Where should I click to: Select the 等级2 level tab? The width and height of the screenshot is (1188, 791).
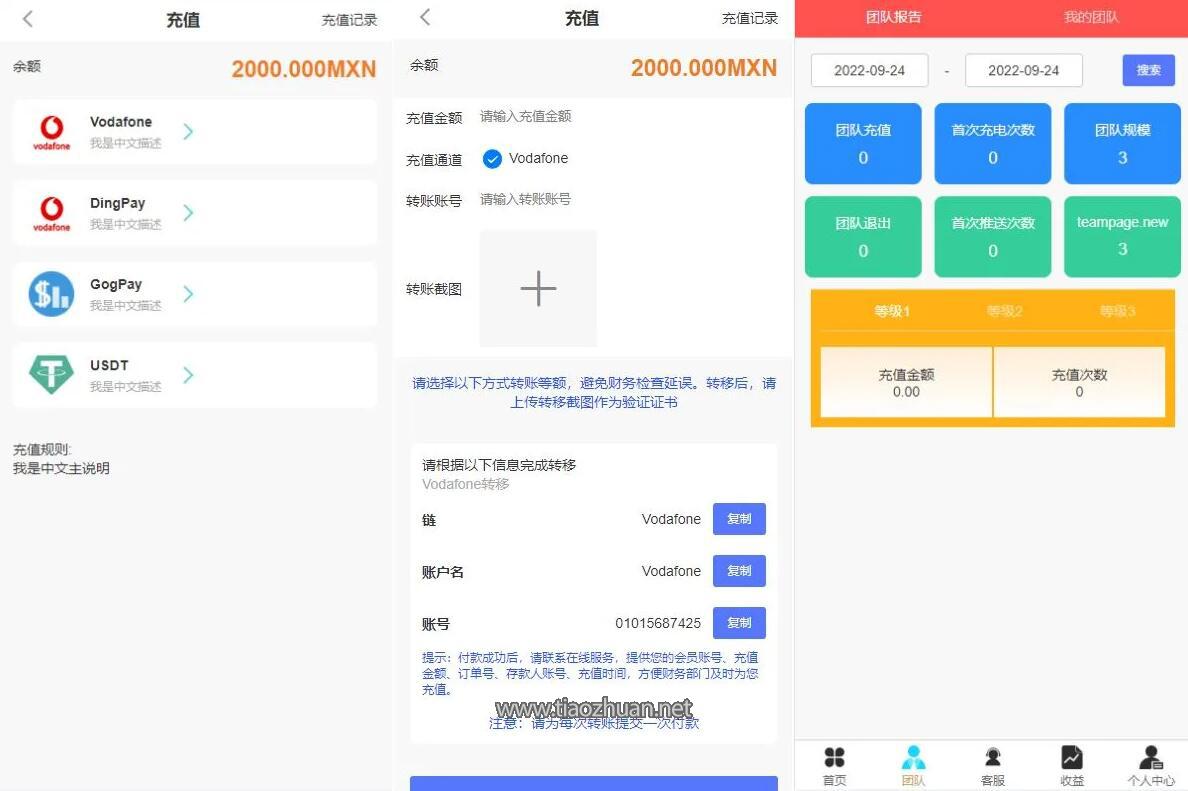(x=1004, y=311)
